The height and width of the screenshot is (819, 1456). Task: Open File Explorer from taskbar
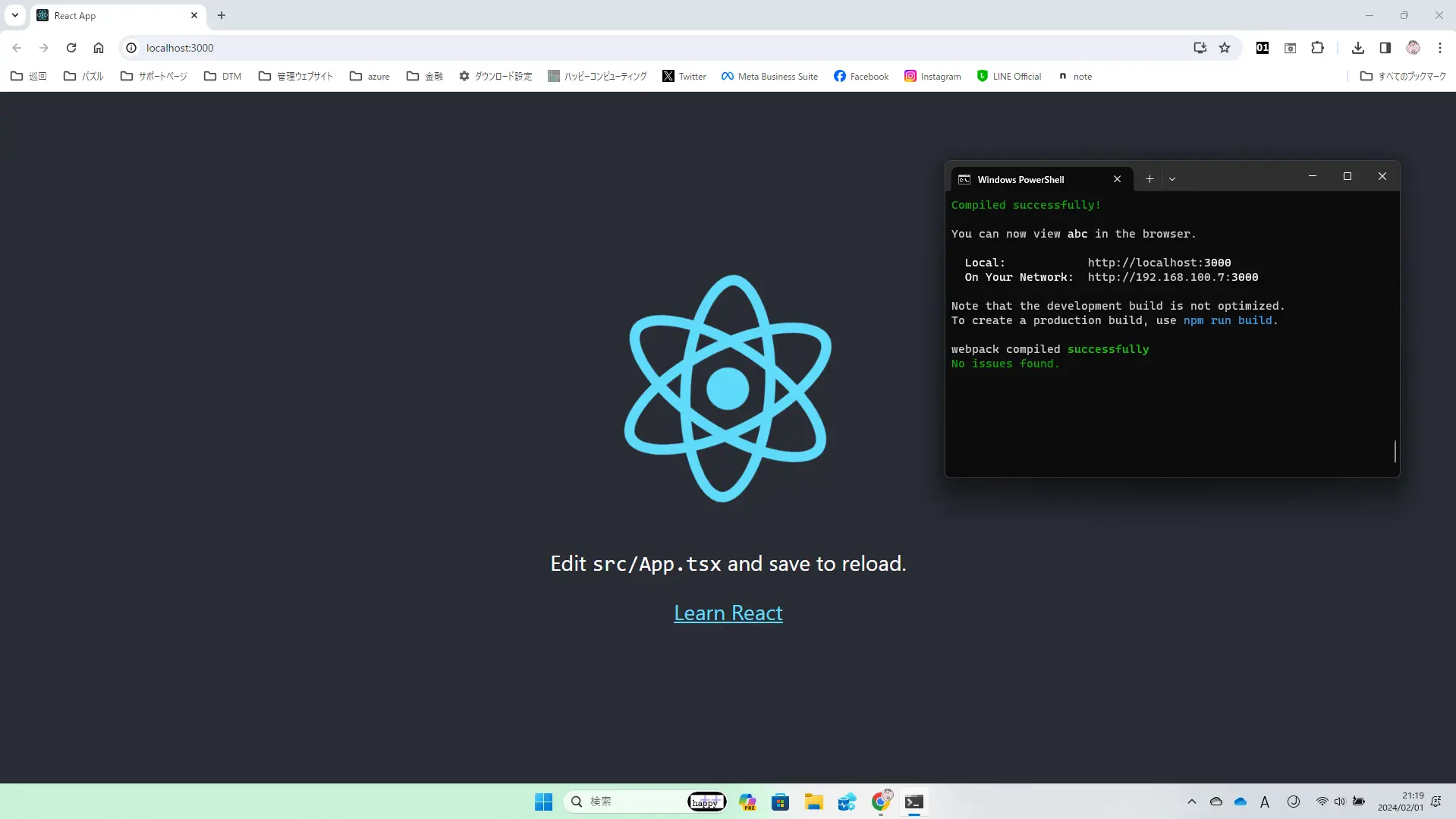pos(814,802)
